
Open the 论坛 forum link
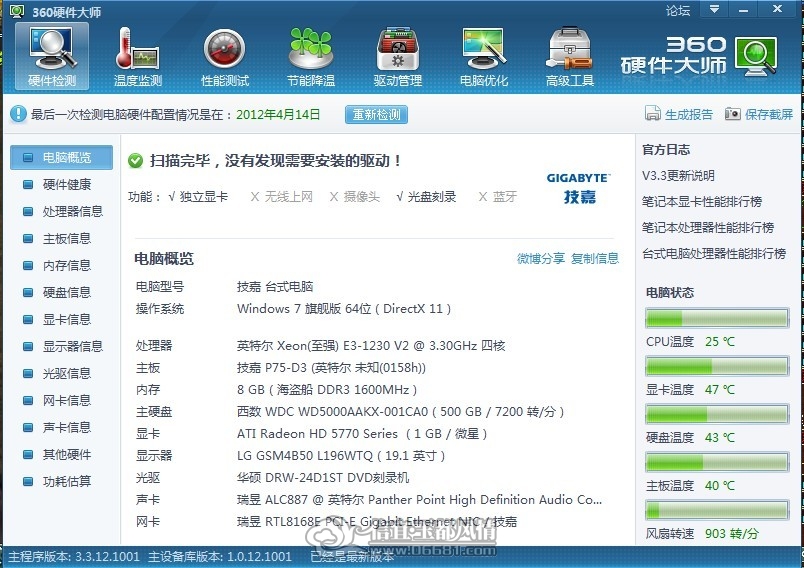click(678, 11)
